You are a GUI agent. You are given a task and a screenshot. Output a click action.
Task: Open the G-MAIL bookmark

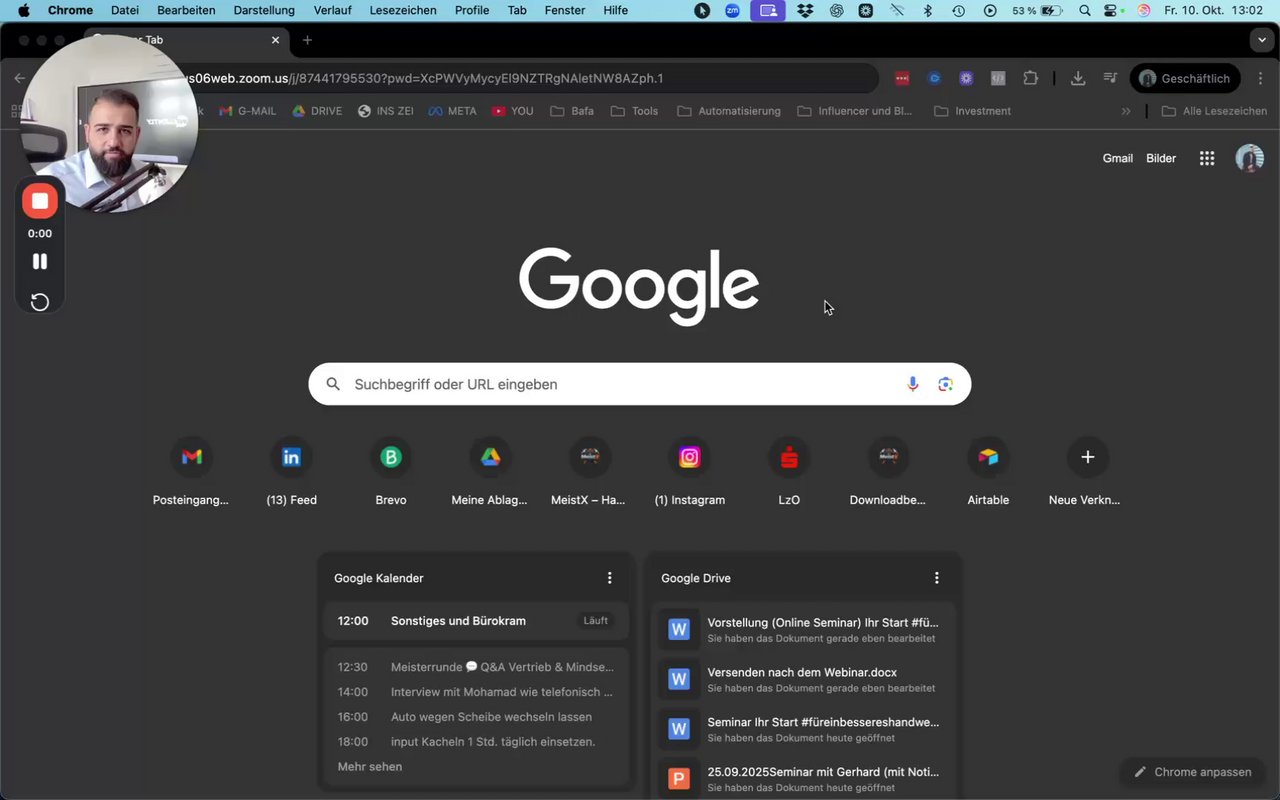click(247, 111)
